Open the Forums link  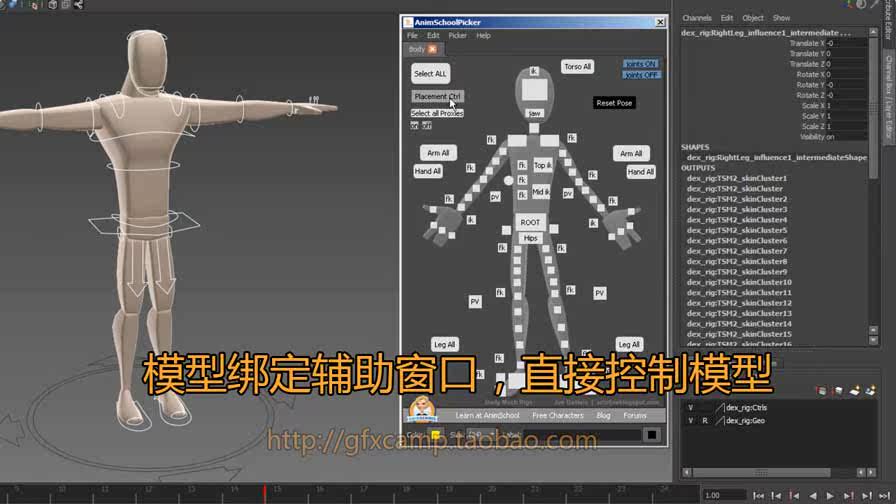point(635,415)
